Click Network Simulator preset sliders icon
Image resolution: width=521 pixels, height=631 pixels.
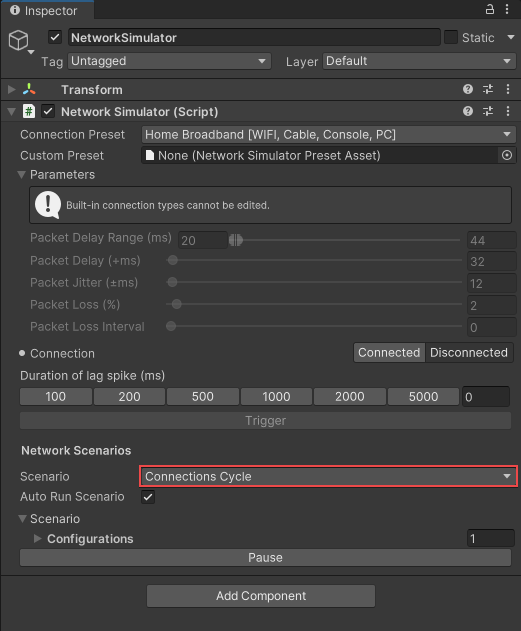click(488, 111)
